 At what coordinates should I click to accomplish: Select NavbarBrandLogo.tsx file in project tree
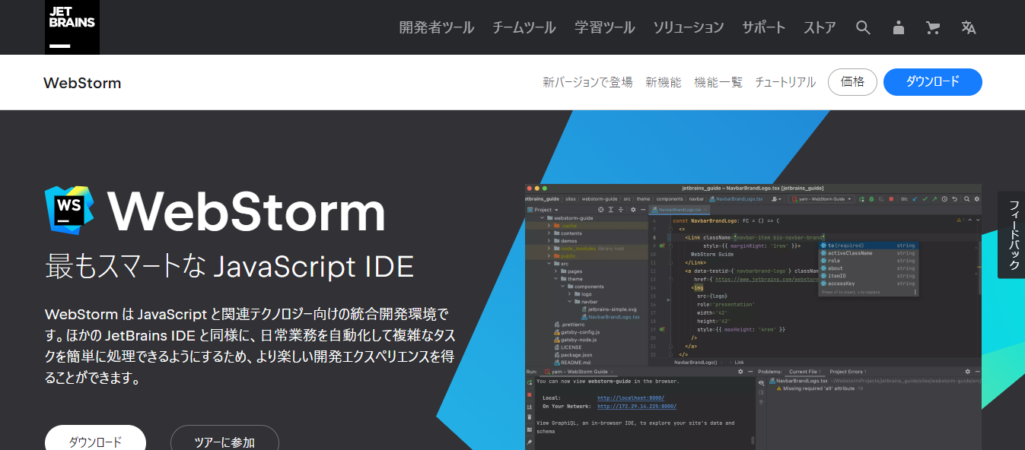pyautogui.click(x=609, y=317)
